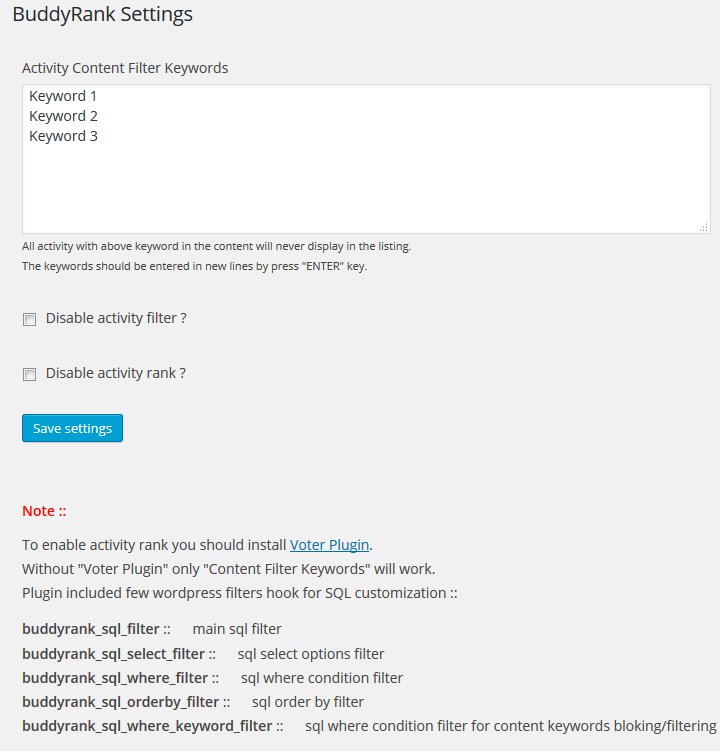This screenshot has height=751, width=720.
Task: Open the Voter Plugin link
Action: click(329, 545)
